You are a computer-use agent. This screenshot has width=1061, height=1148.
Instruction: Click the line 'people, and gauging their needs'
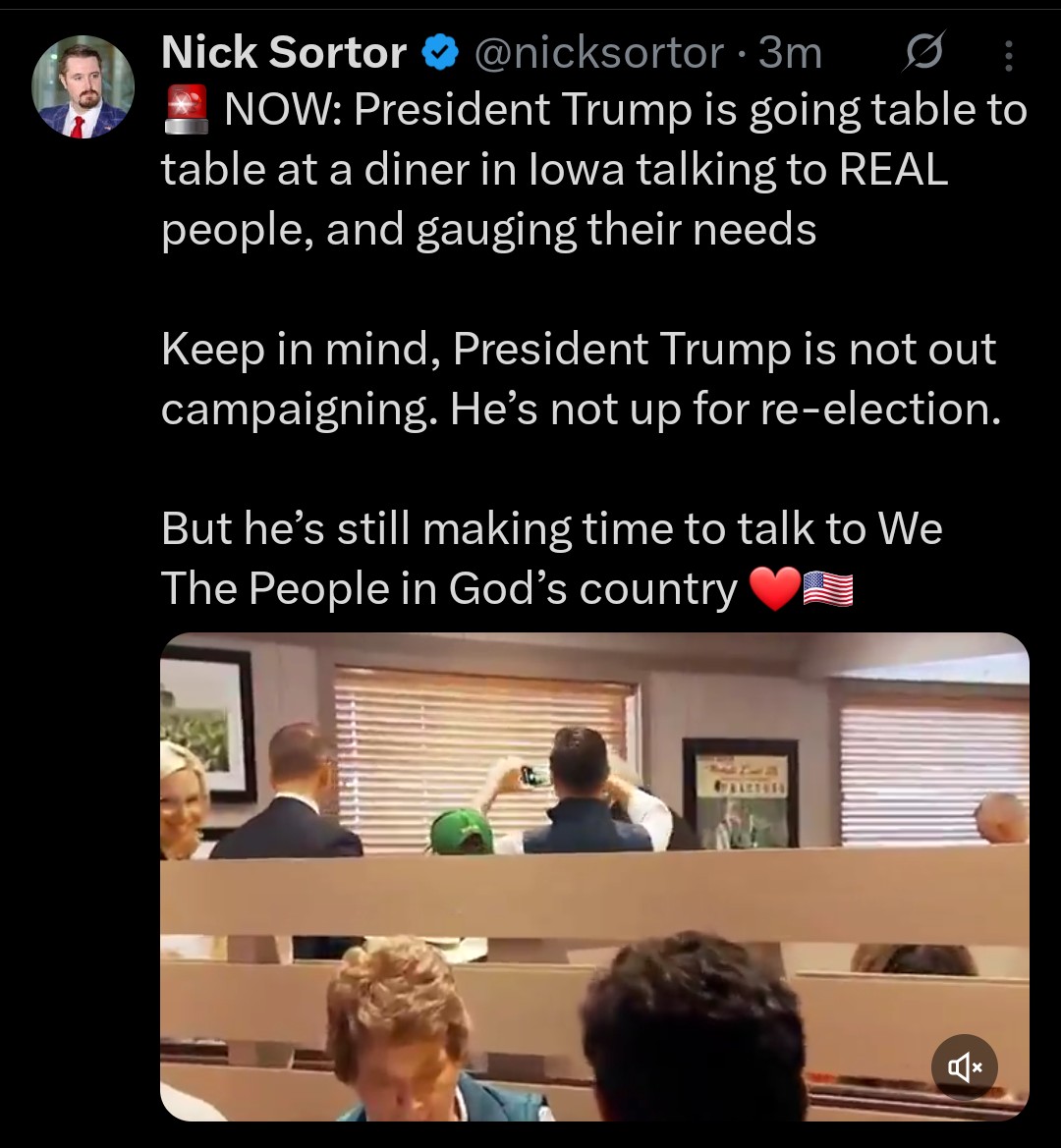point(488,229)
